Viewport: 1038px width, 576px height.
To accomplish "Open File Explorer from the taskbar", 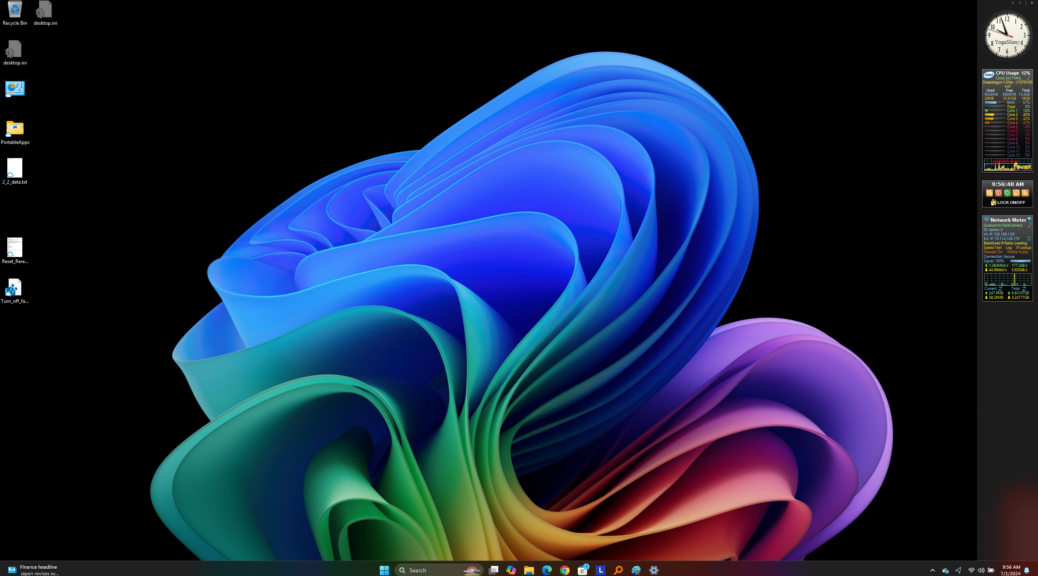I will click(x=529, y=570).
